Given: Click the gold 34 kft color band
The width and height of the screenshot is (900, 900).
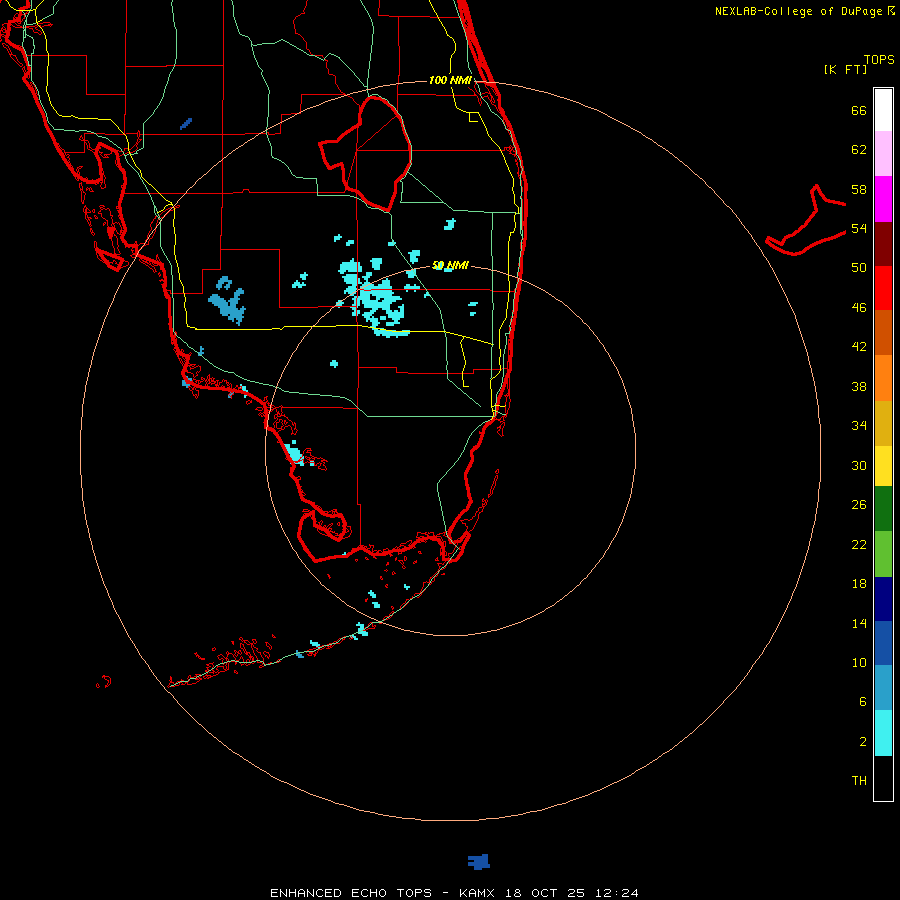Looking at the screenshot, I should pyautogui.click(x=883, y=423).
